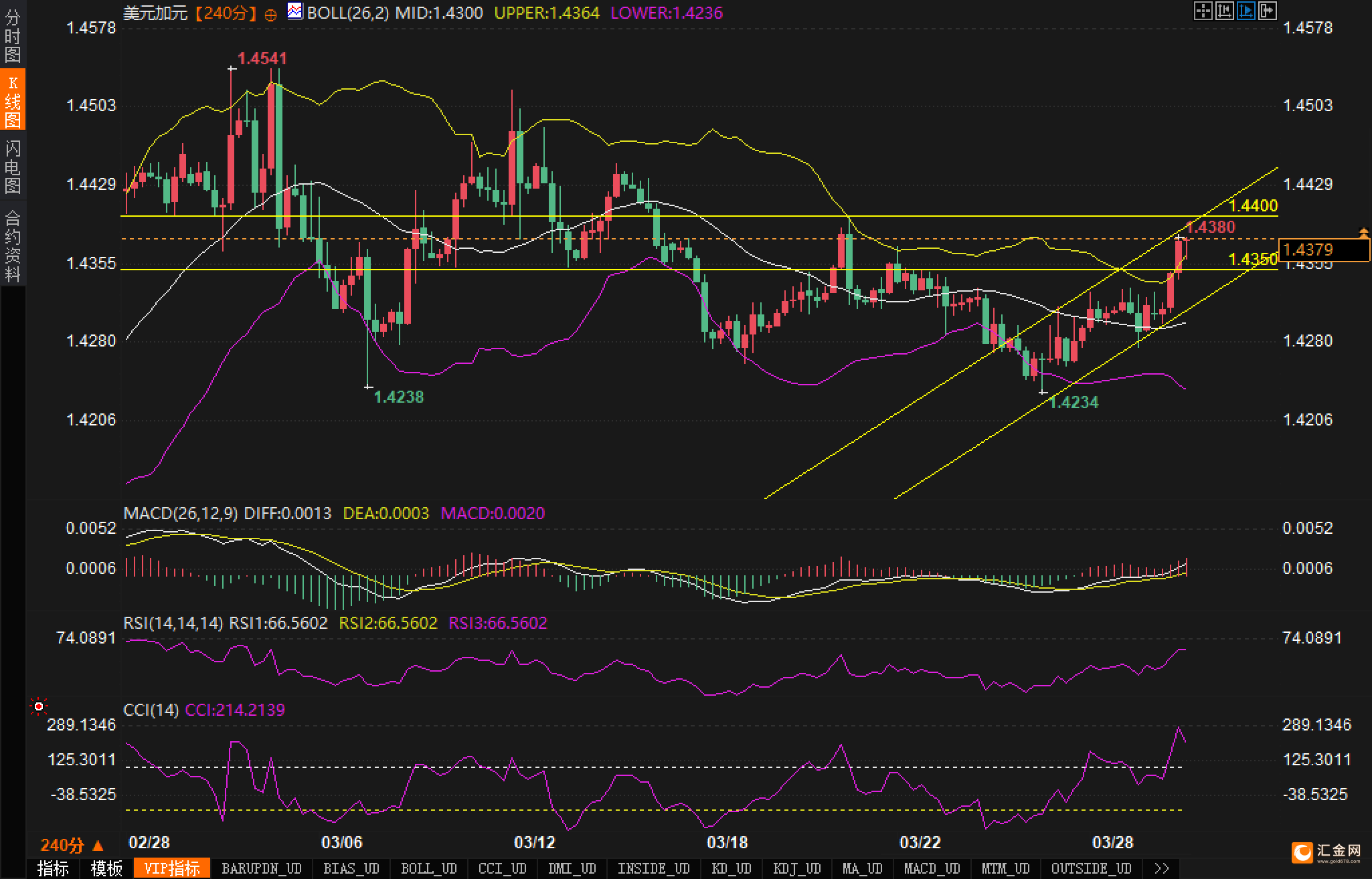1372x879 pixels.
Task: Select the 模板 bottom tab
Action: click(x=106, y=868)
